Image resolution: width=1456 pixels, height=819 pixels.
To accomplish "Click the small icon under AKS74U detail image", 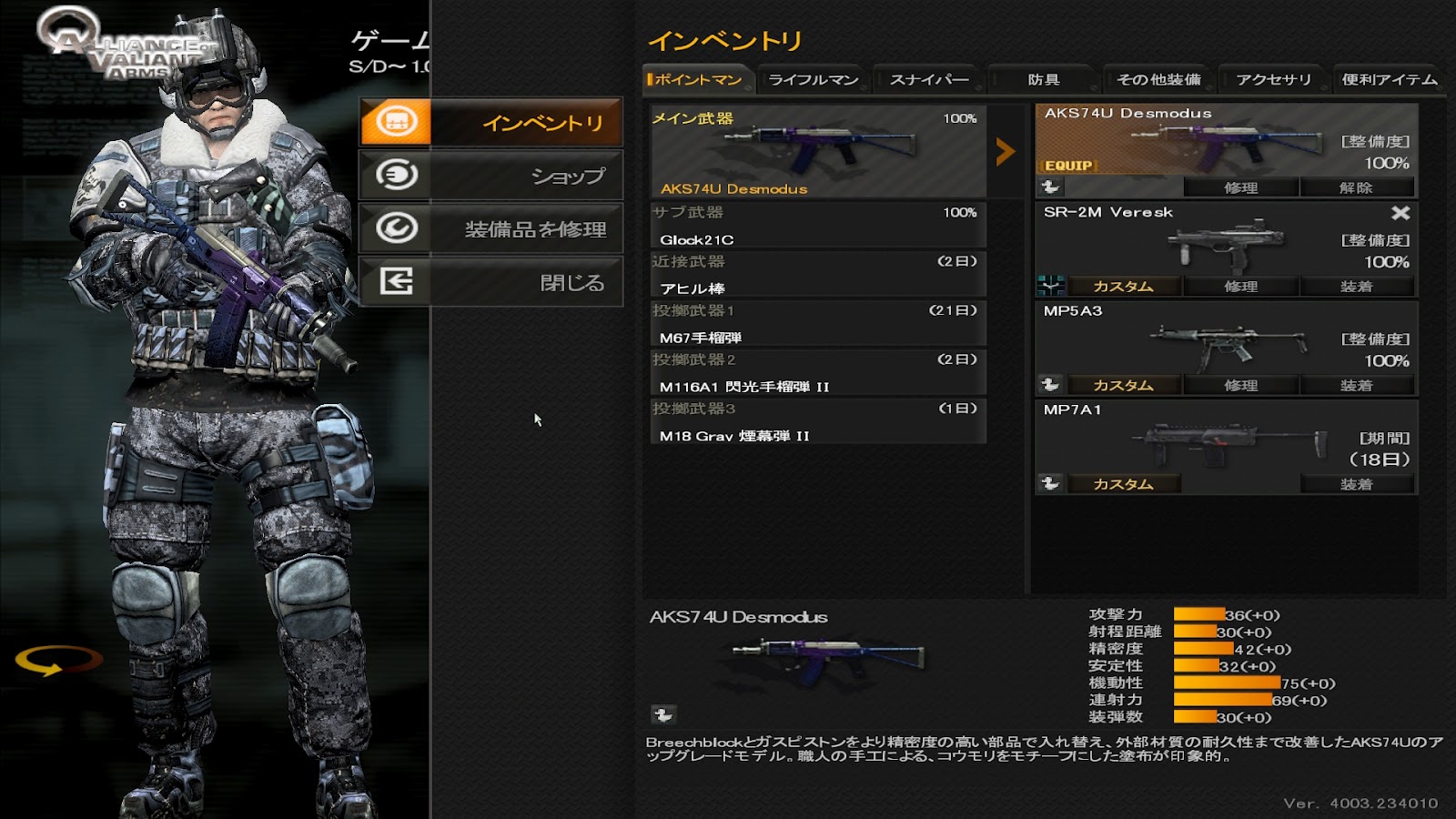I will [x=662, y=714].
